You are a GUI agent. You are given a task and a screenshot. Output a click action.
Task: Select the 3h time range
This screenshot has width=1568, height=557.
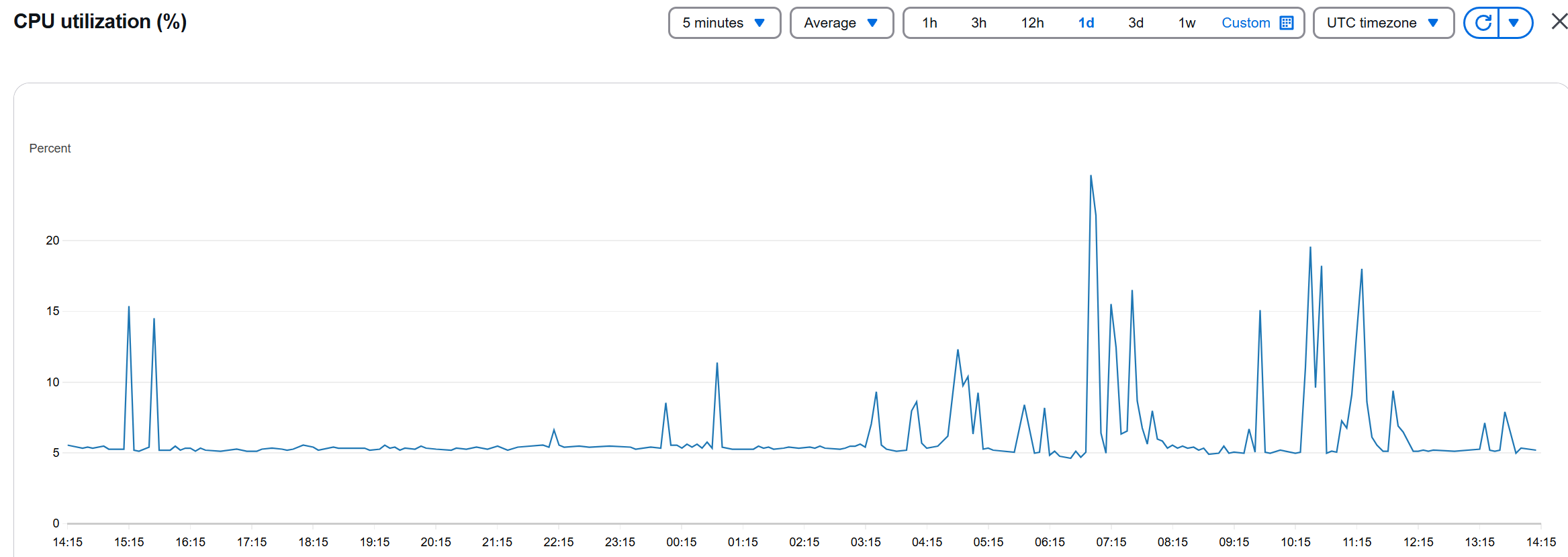(x=978, y=23)
